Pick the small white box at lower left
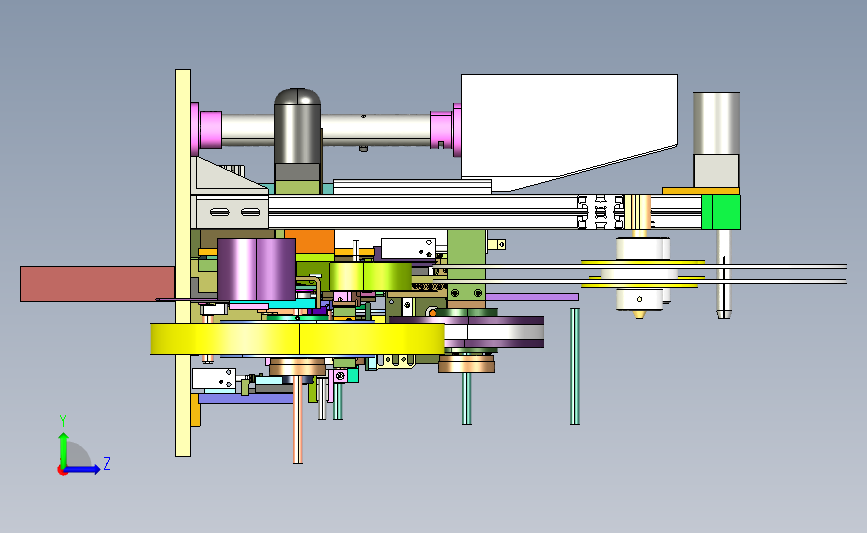 [214, 379]
